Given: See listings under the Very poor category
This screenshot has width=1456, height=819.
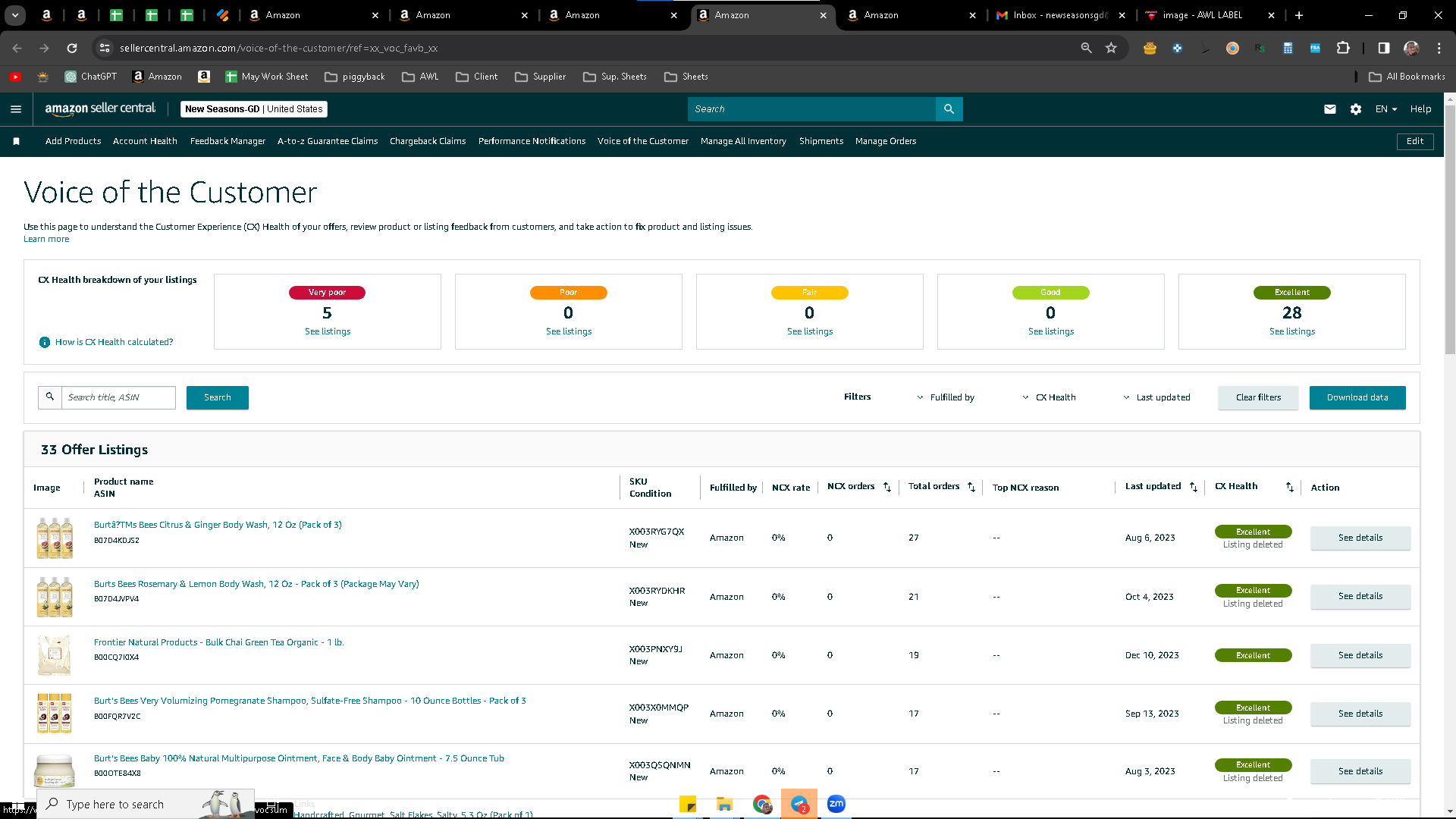Looking at the screenshot, I should pos(328,331).
